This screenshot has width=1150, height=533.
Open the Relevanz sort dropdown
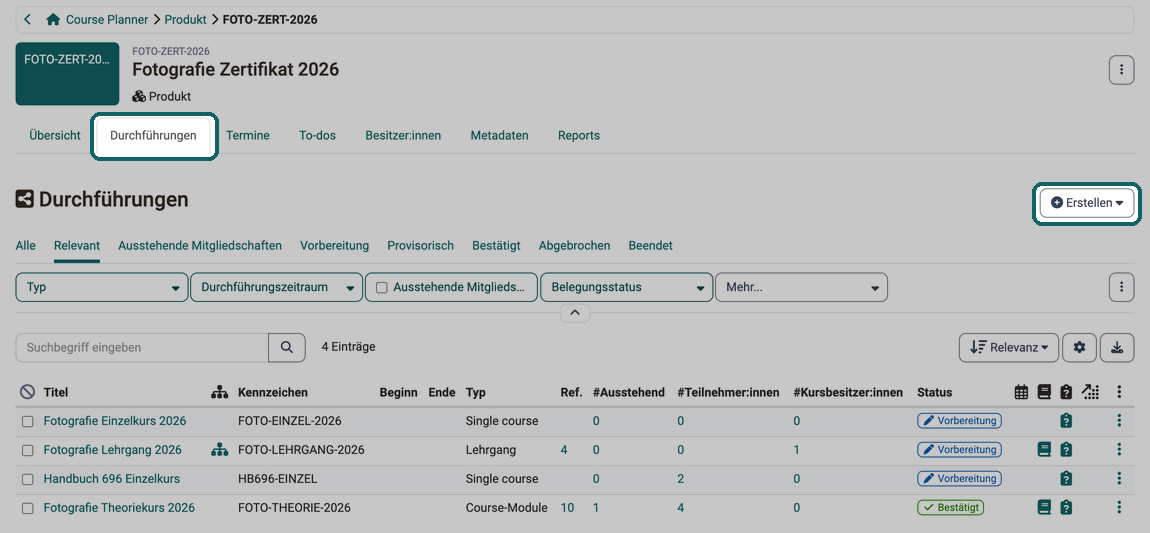coord(1008,347)
